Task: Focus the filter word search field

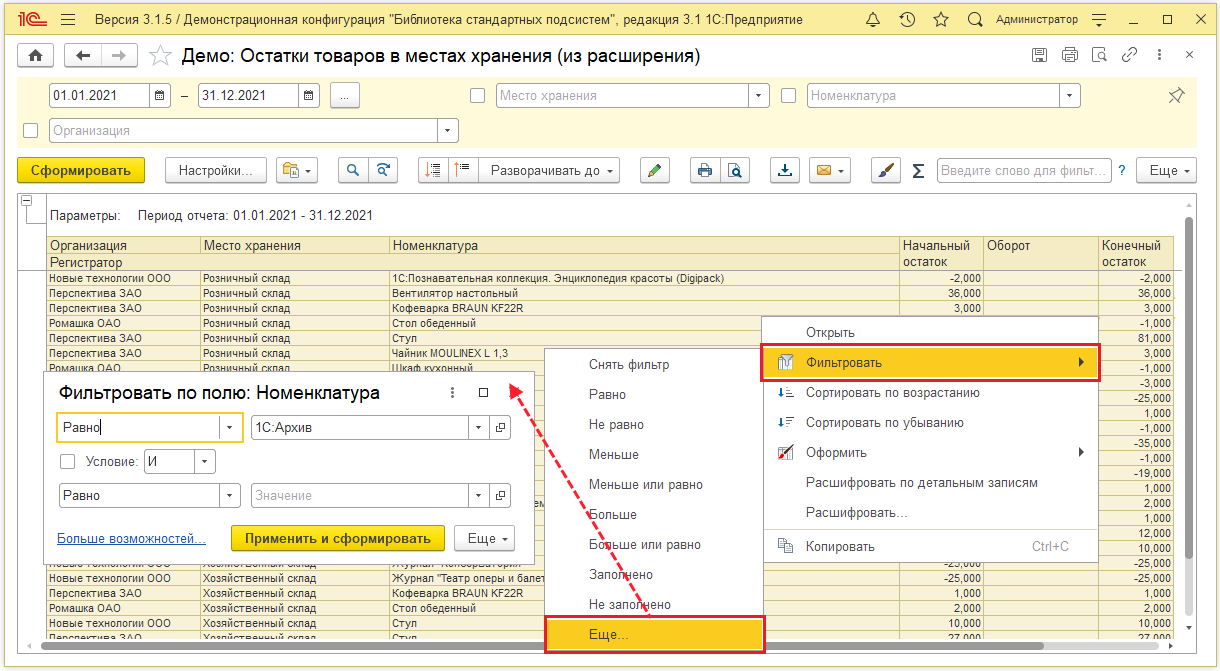Action: tap(1024, 171)
